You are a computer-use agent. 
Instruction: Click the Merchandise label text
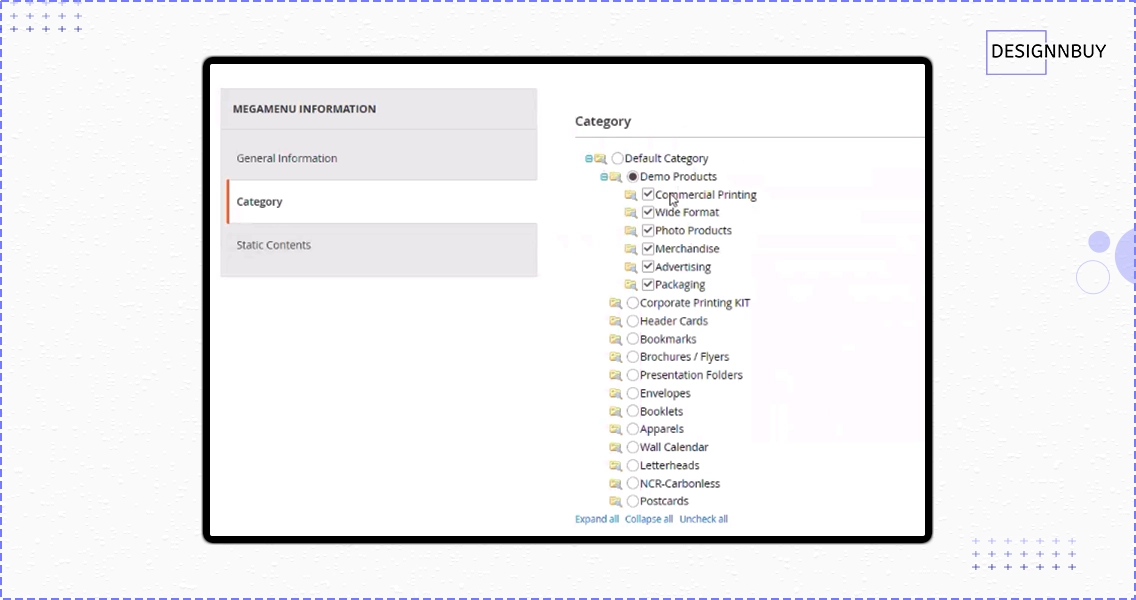pos(687,249)
